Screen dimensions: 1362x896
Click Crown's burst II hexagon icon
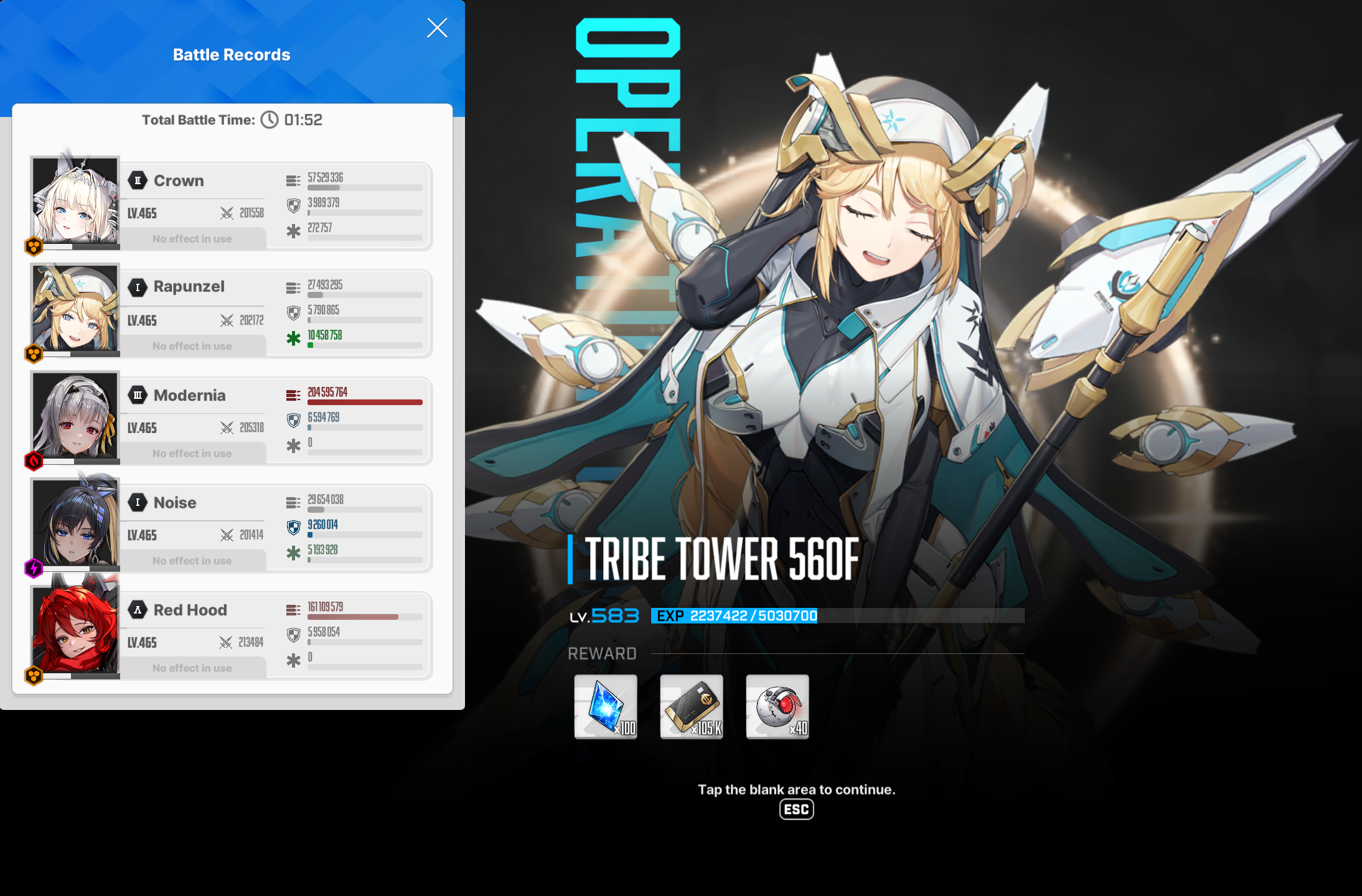[x=138, y=180]
